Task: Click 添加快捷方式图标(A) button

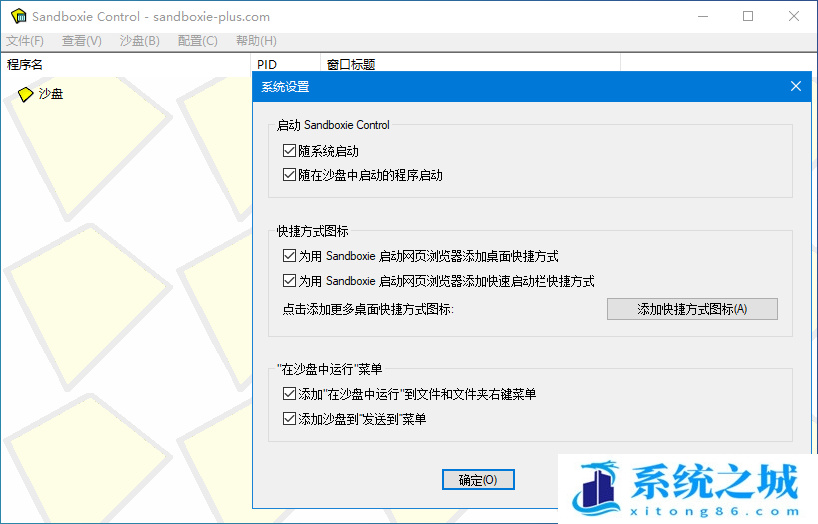Action: (x=692, y=309)
